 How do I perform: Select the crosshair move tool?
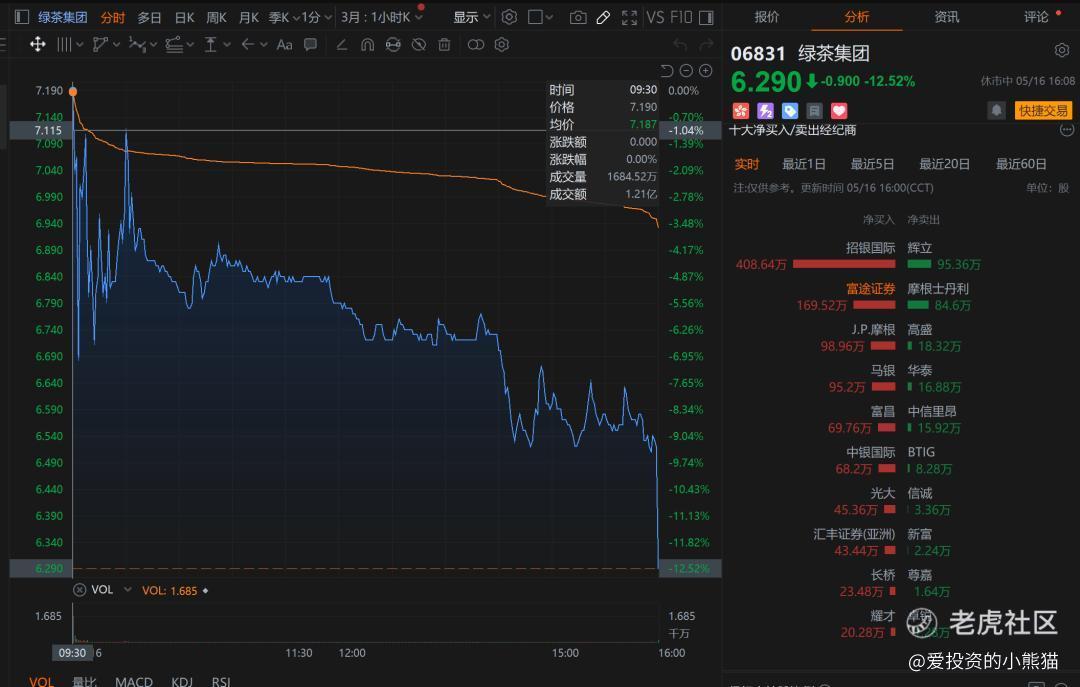(37, 45)
